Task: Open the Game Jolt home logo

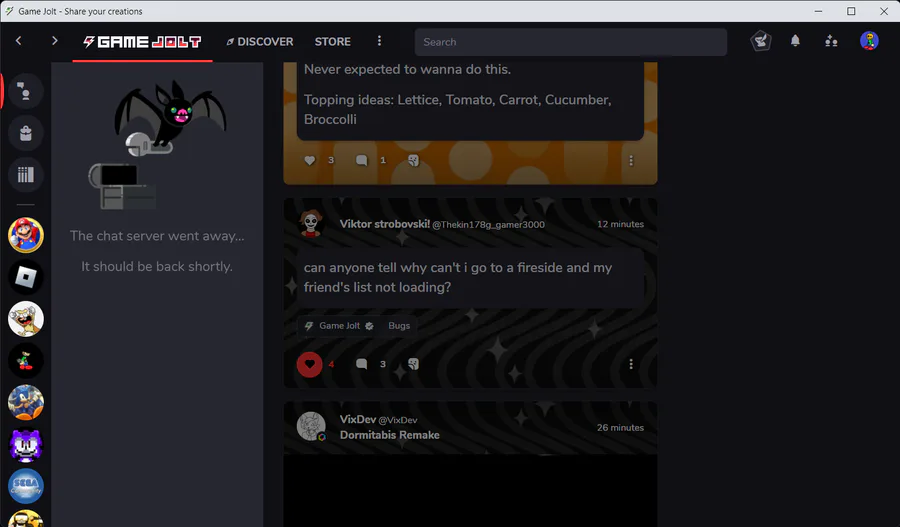Action: click(142, 41)
